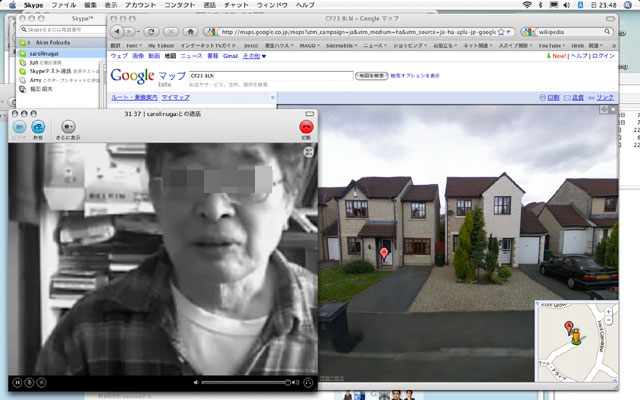Click the Google Maps search box
640x400 pixels.
point(271,76)
